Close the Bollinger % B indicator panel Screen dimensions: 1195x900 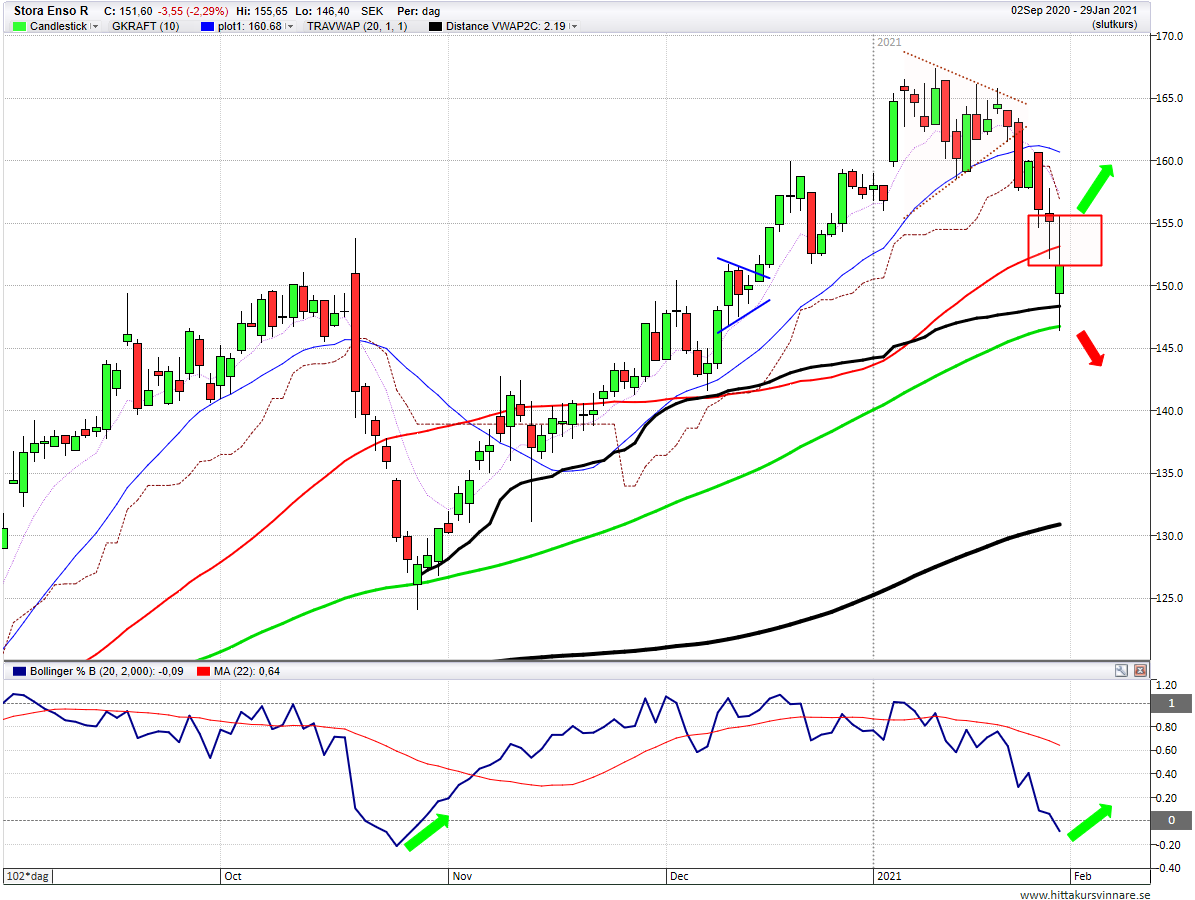click(x=1139, y=671)
